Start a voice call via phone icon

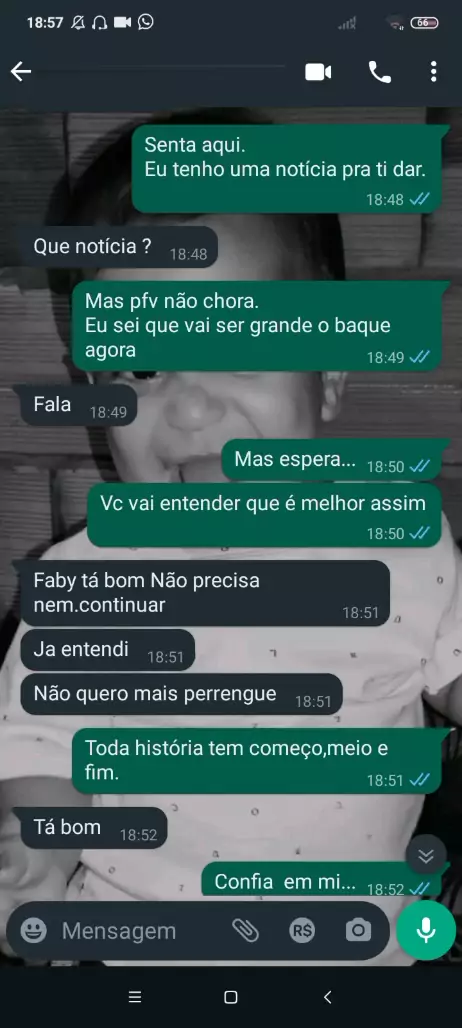point(379,72)
